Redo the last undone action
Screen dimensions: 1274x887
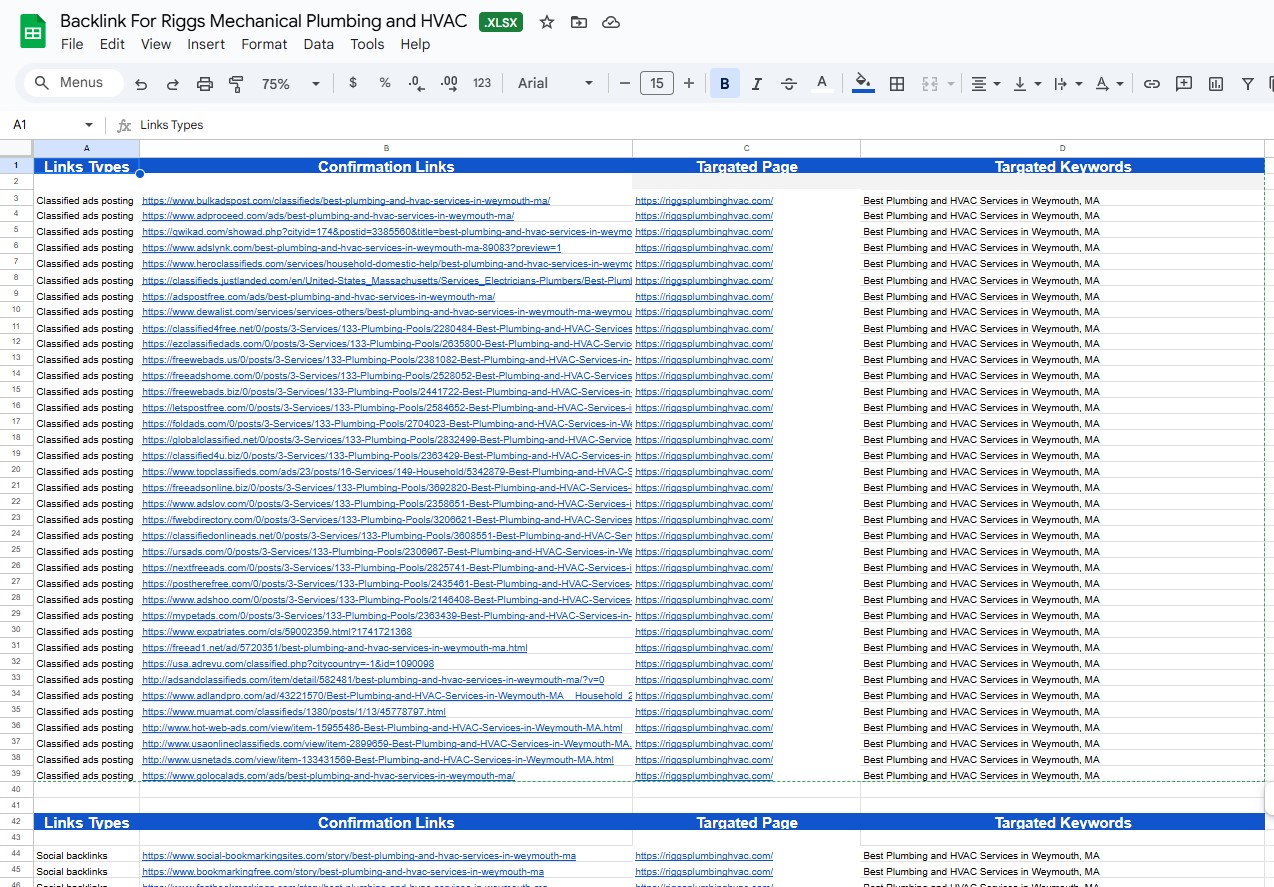pos(173,84)
